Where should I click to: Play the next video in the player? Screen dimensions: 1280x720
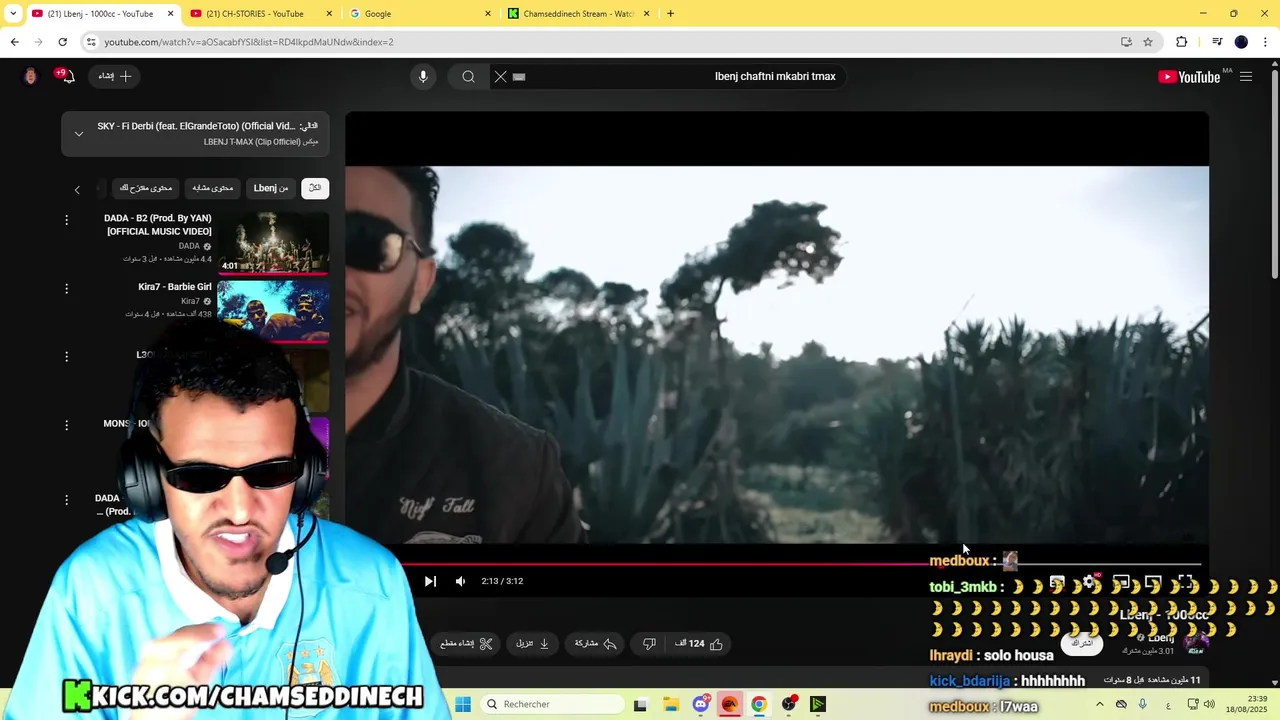[x=430, y=581]
